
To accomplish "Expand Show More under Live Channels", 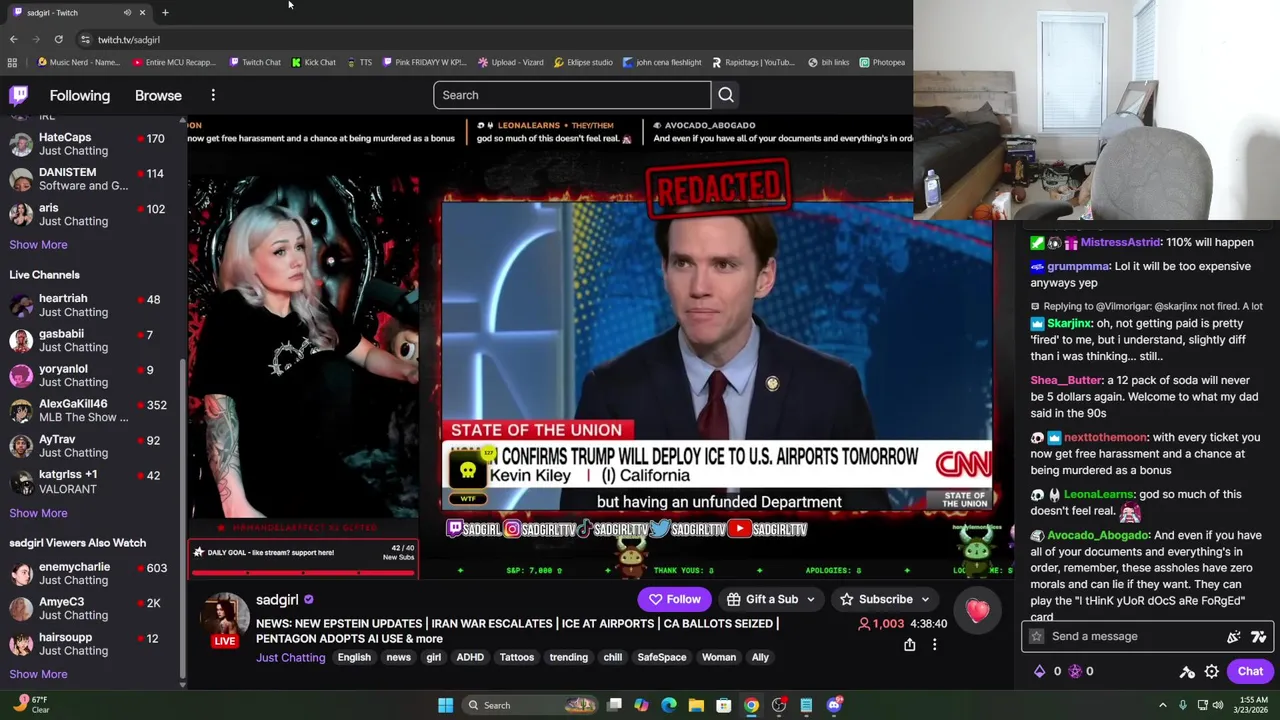I will coord(38,513).
